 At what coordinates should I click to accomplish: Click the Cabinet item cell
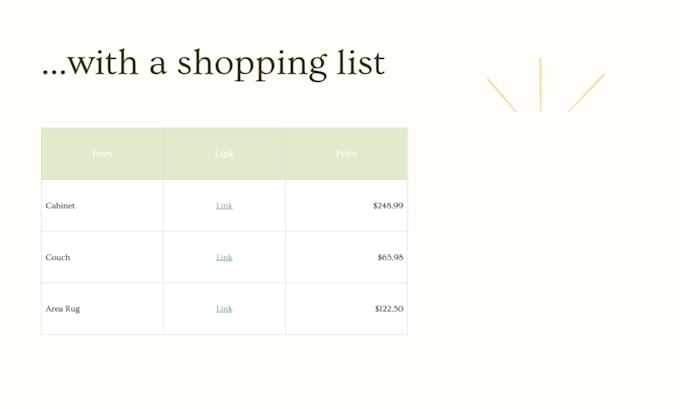[102, 206]
